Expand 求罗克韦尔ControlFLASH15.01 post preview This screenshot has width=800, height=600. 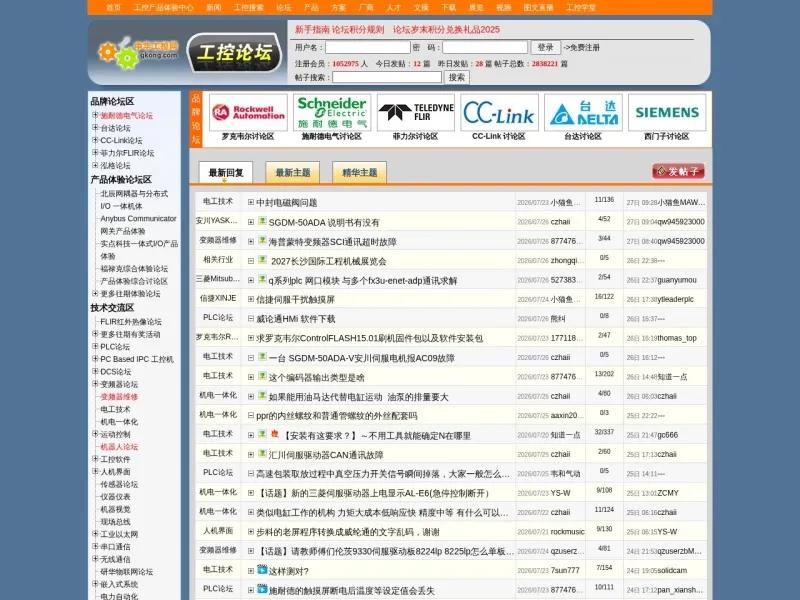pyautogui.click(x=251, y=338)
